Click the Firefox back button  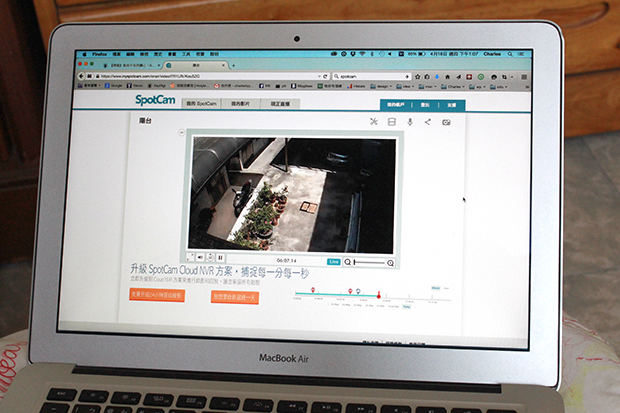pyautogui.click(x=81, y=76)
